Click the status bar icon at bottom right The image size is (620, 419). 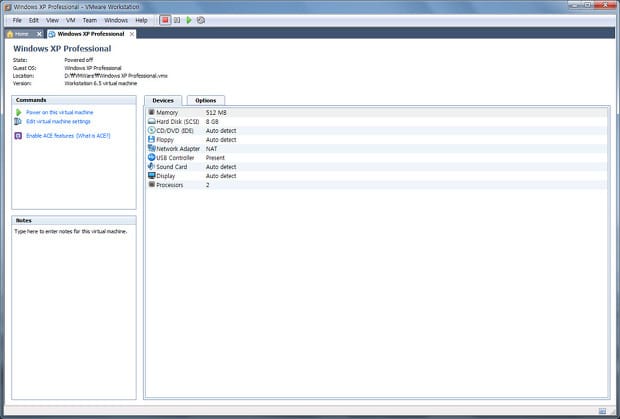[x=601, y=411]
